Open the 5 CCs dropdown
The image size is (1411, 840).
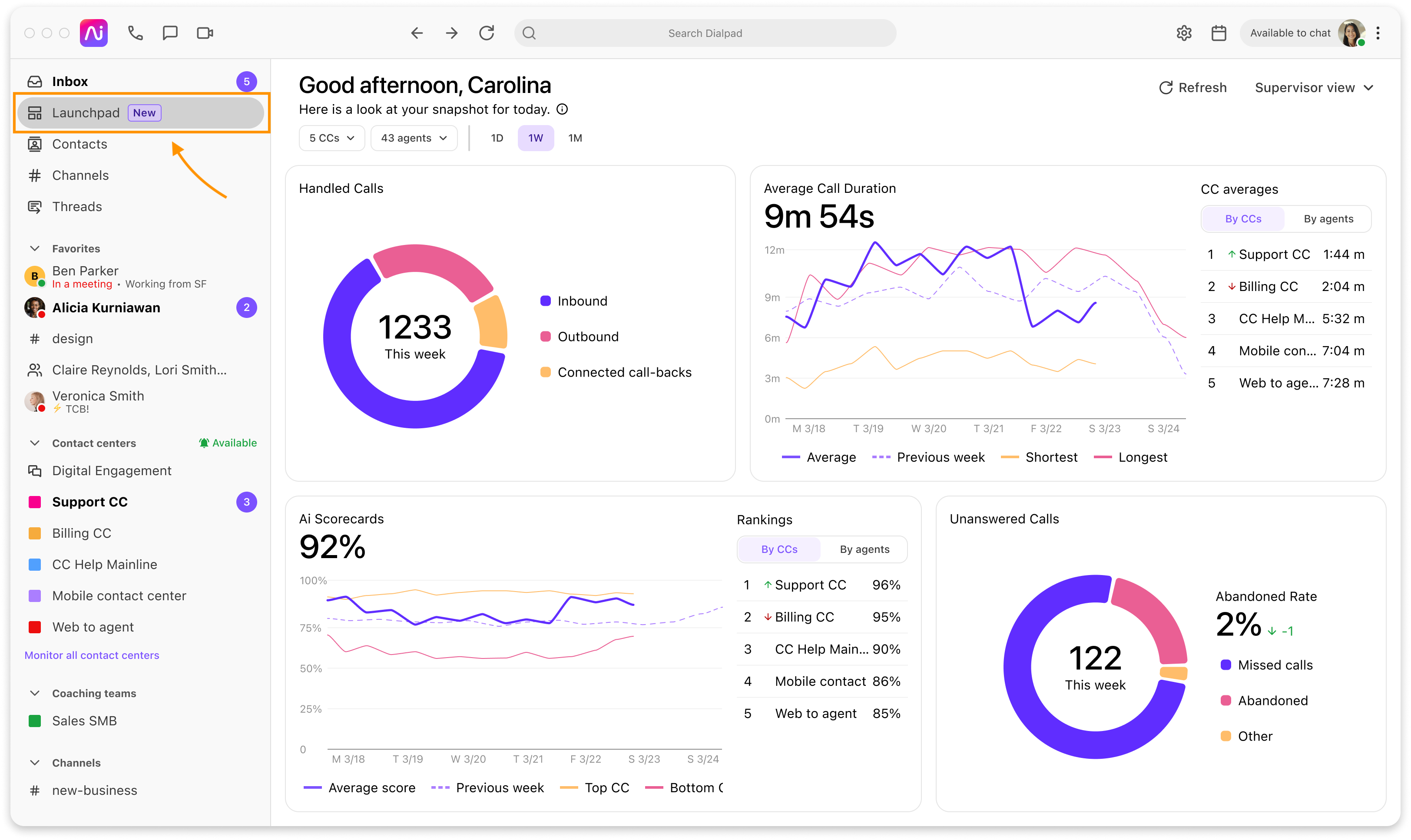tap(332, 138)
